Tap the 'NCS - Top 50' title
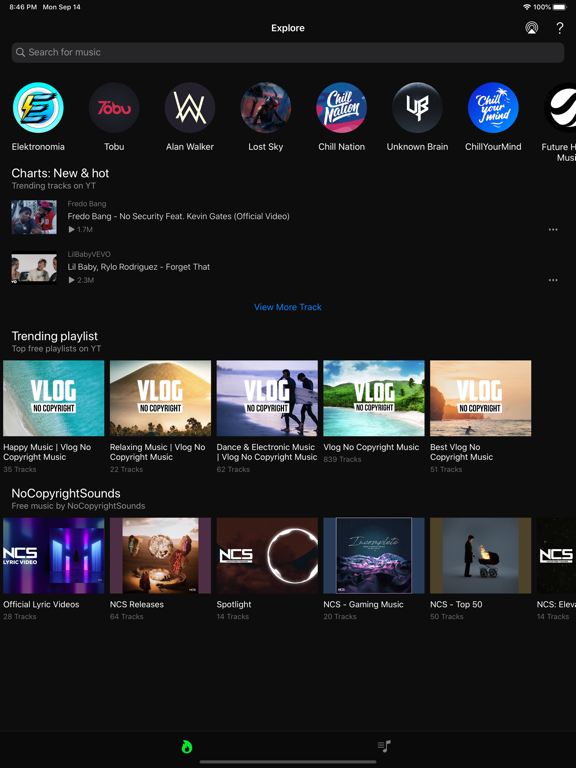 [x=456, y=604]
